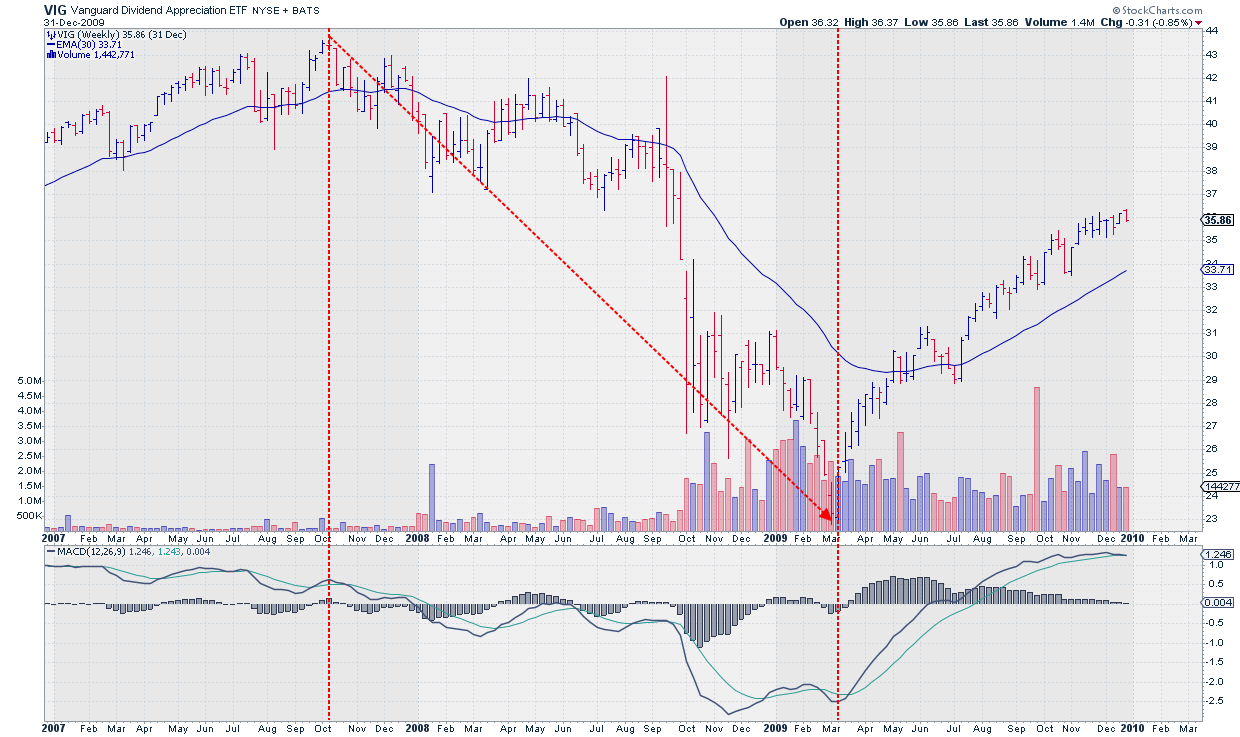The height and width of the screenshot is (737, 1240).
Task: Click the 2.5M volume scale label
Action: coord(28,456)
